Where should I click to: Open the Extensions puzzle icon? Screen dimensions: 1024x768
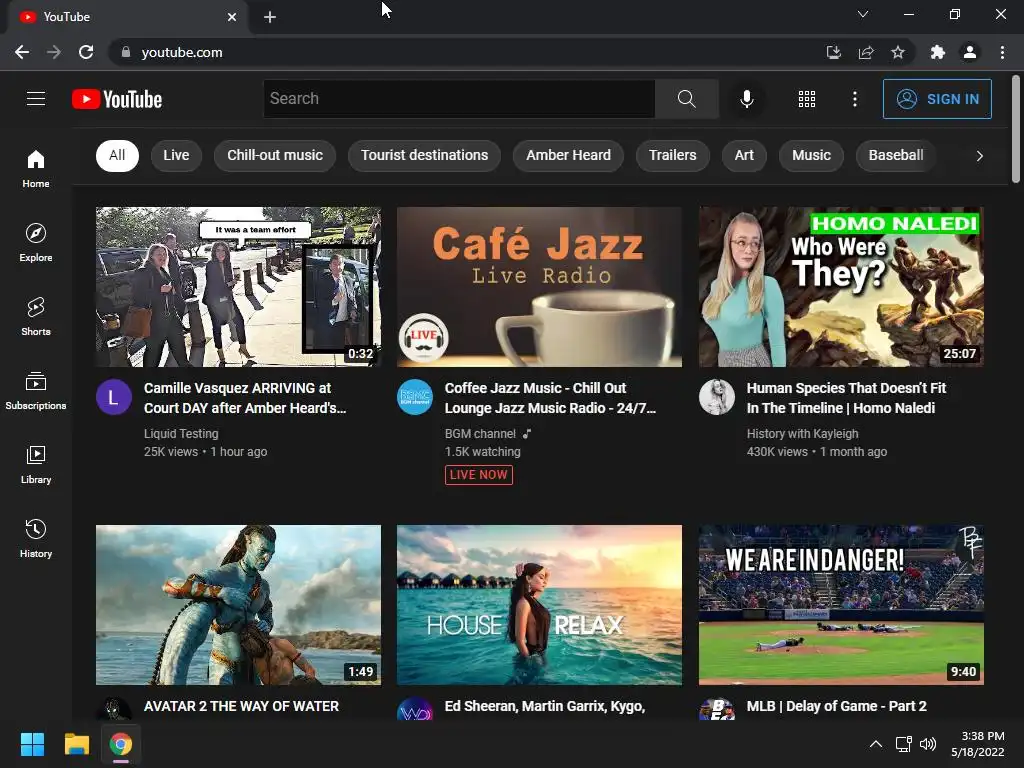click(x=938, y=52)
